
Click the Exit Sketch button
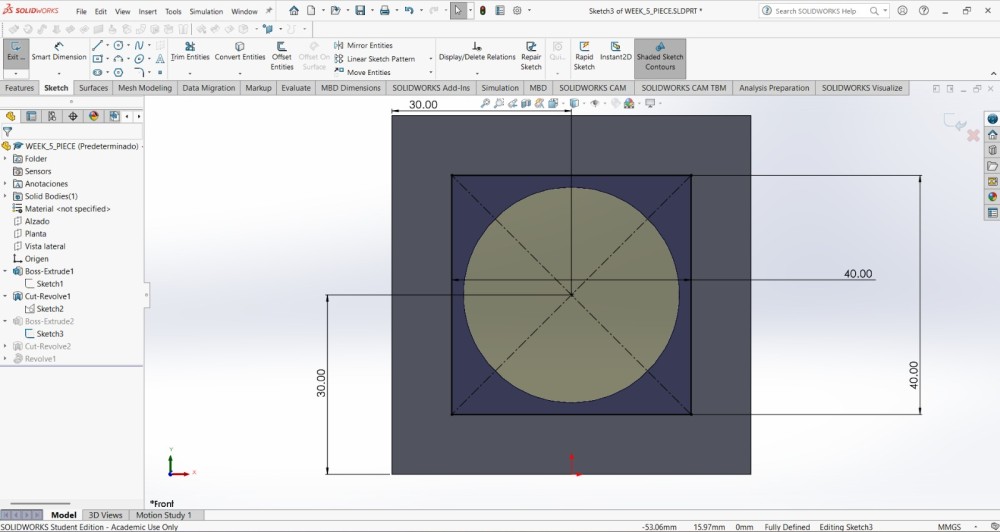tap(16, 52)
